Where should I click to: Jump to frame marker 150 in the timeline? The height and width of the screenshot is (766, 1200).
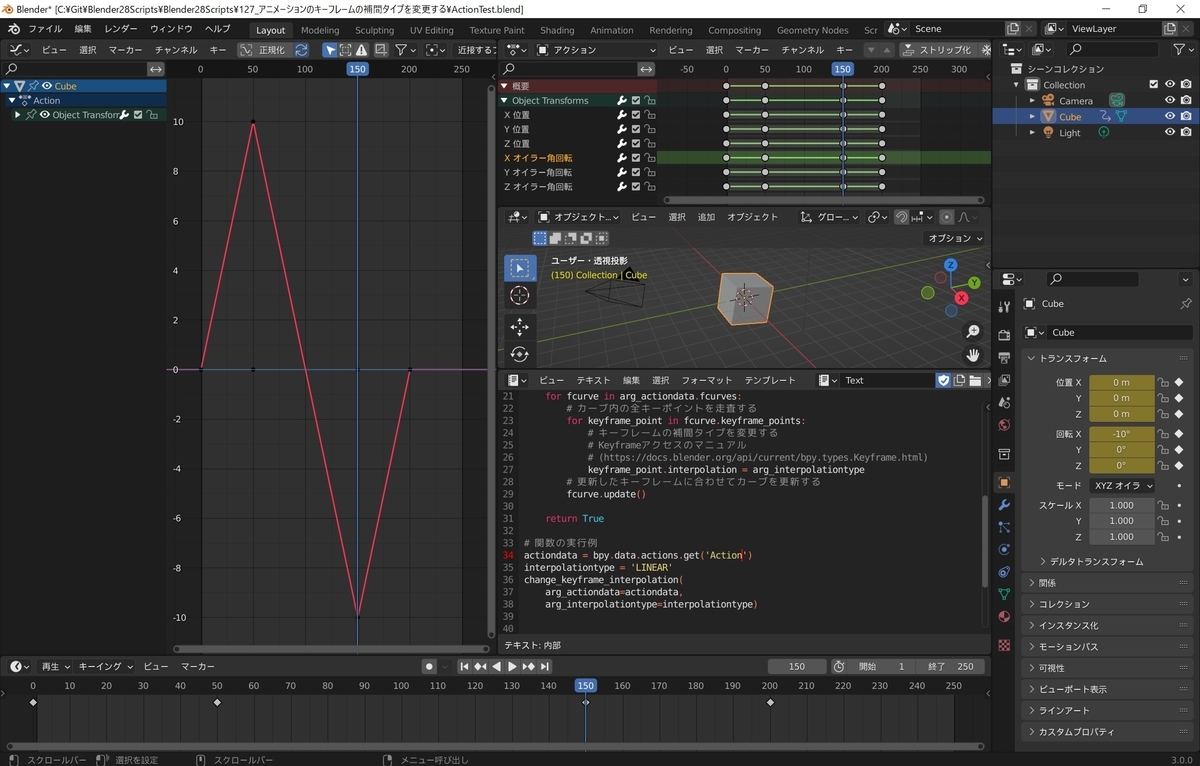[x=585, y=686]
